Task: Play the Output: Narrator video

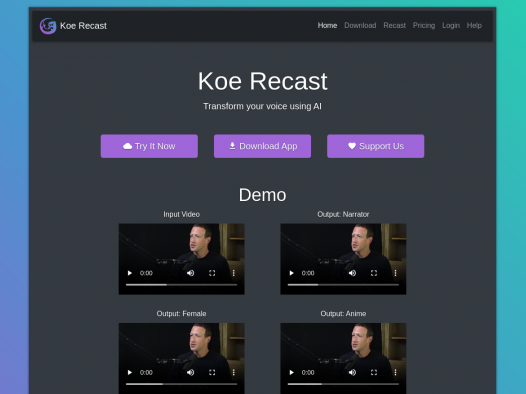Action: click(292, 273)
